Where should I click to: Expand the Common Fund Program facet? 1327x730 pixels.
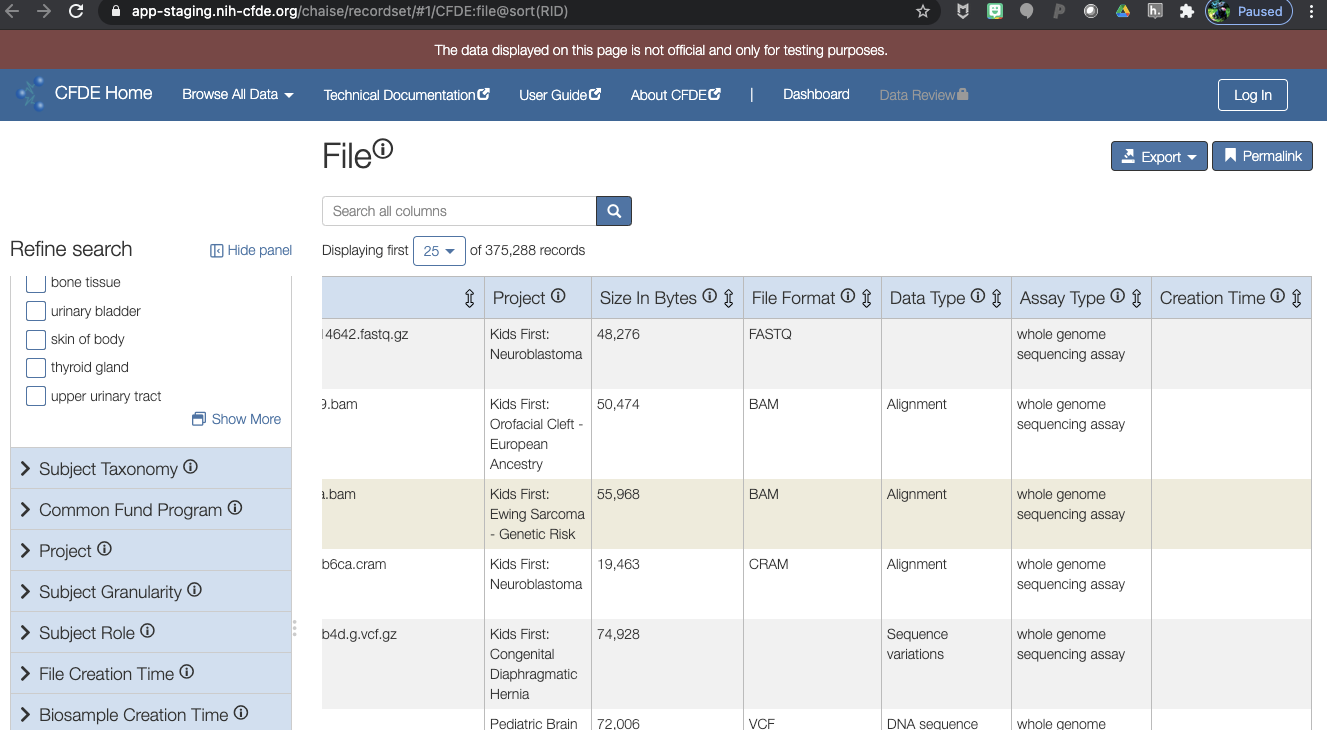point(151,510)
